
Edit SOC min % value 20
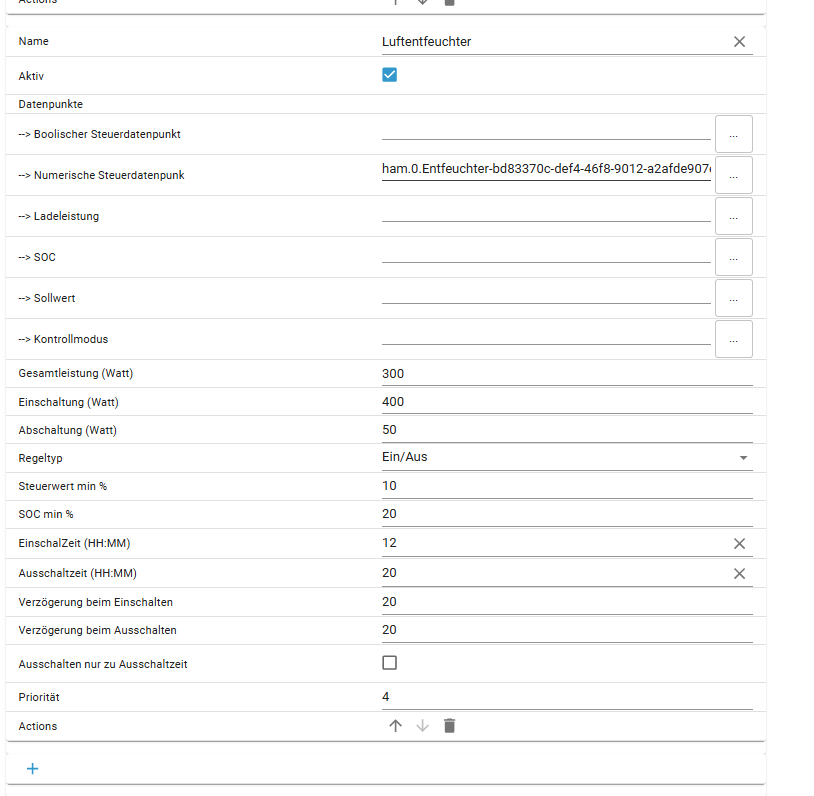coord(567,514)
